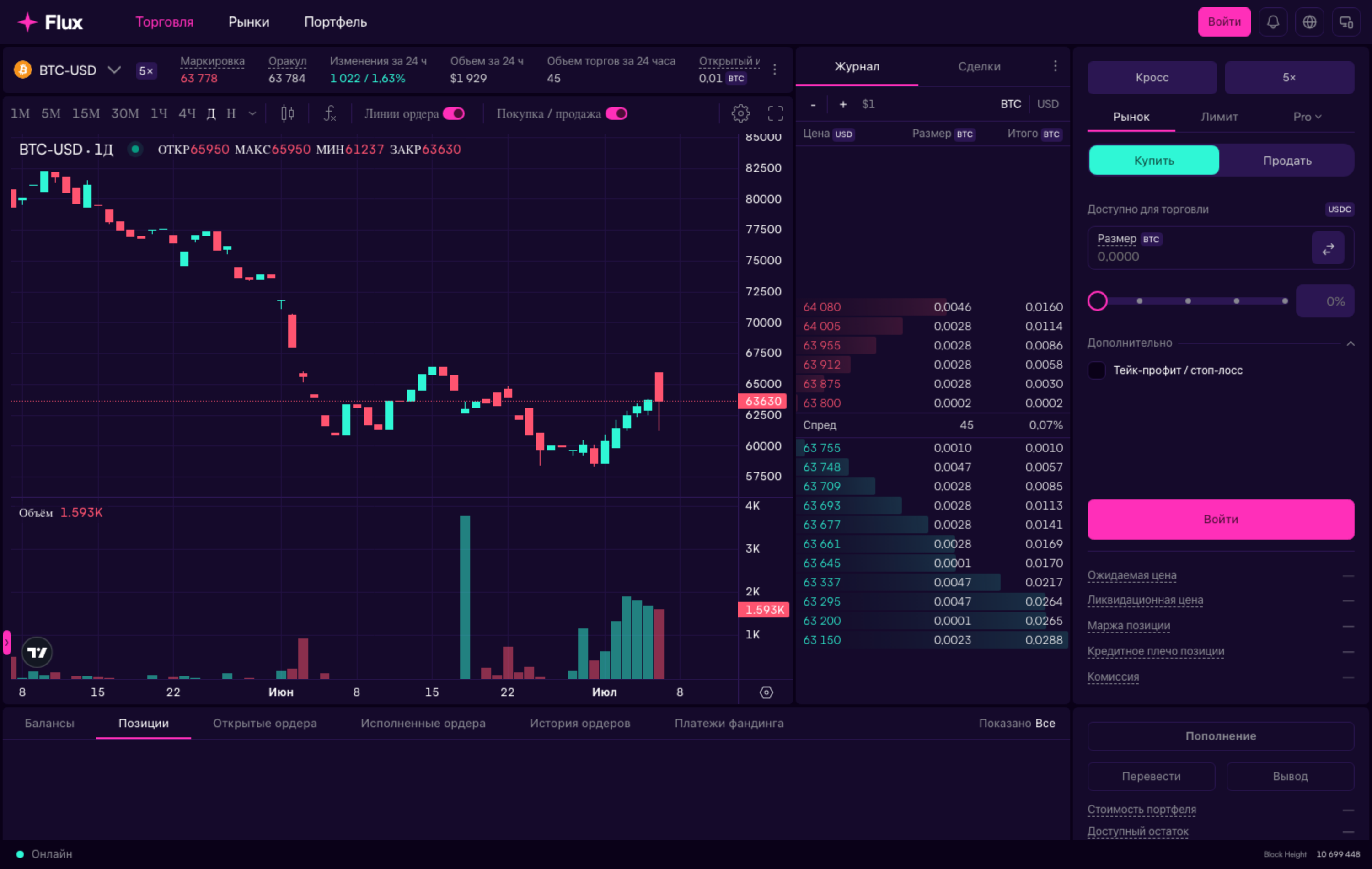Select Кросс margin mode

tap(1152, 77)
